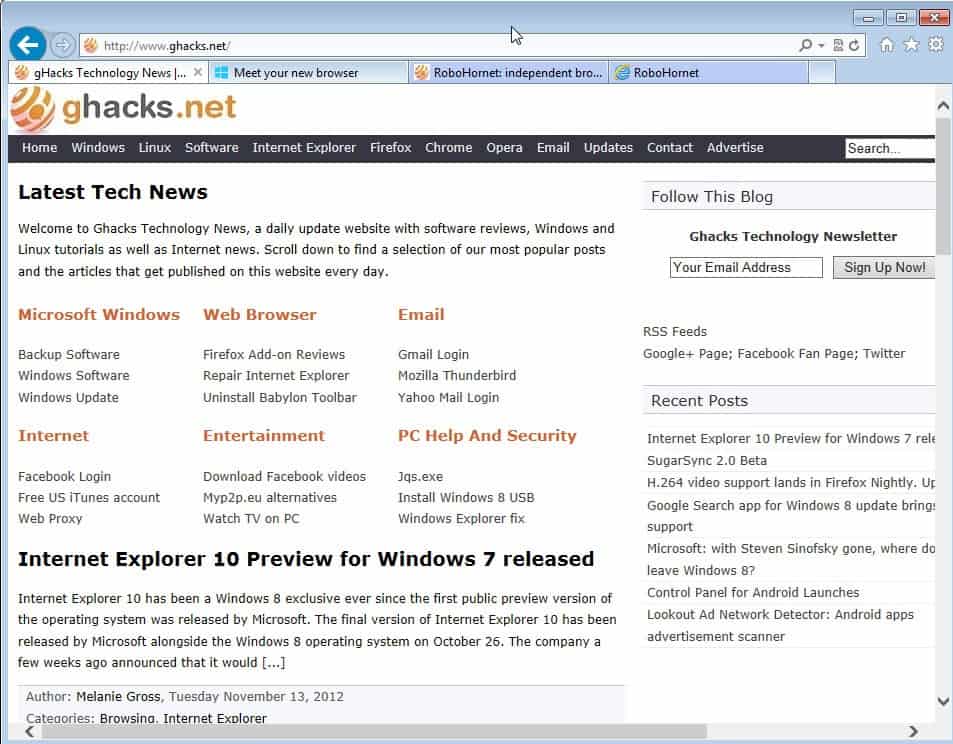Focus the Your Email Address field
The width and height of the screenshot is (953, 744).
click(746, 267)
